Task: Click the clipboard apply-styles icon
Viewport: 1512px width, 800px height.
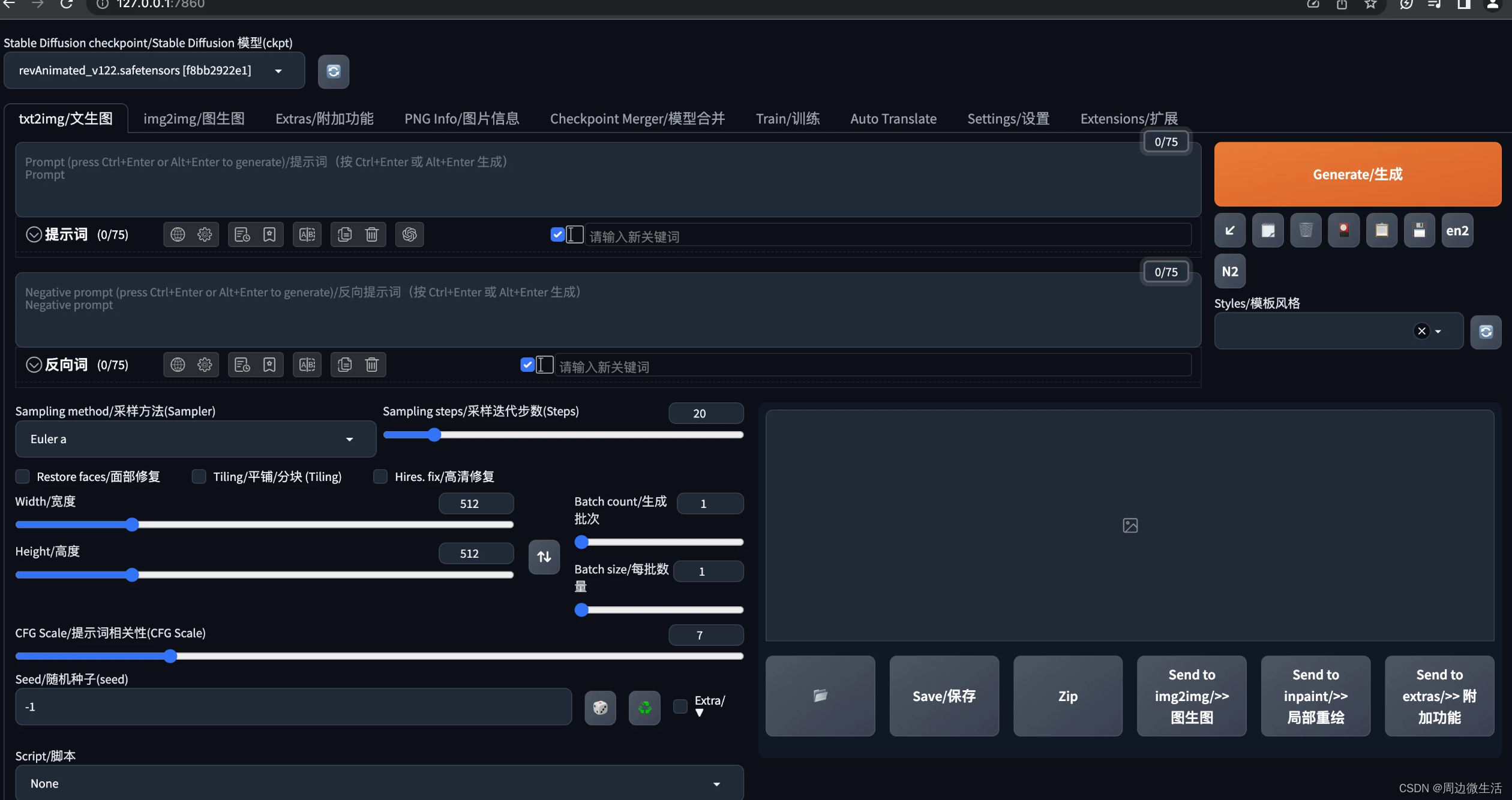Action: 1382,230
